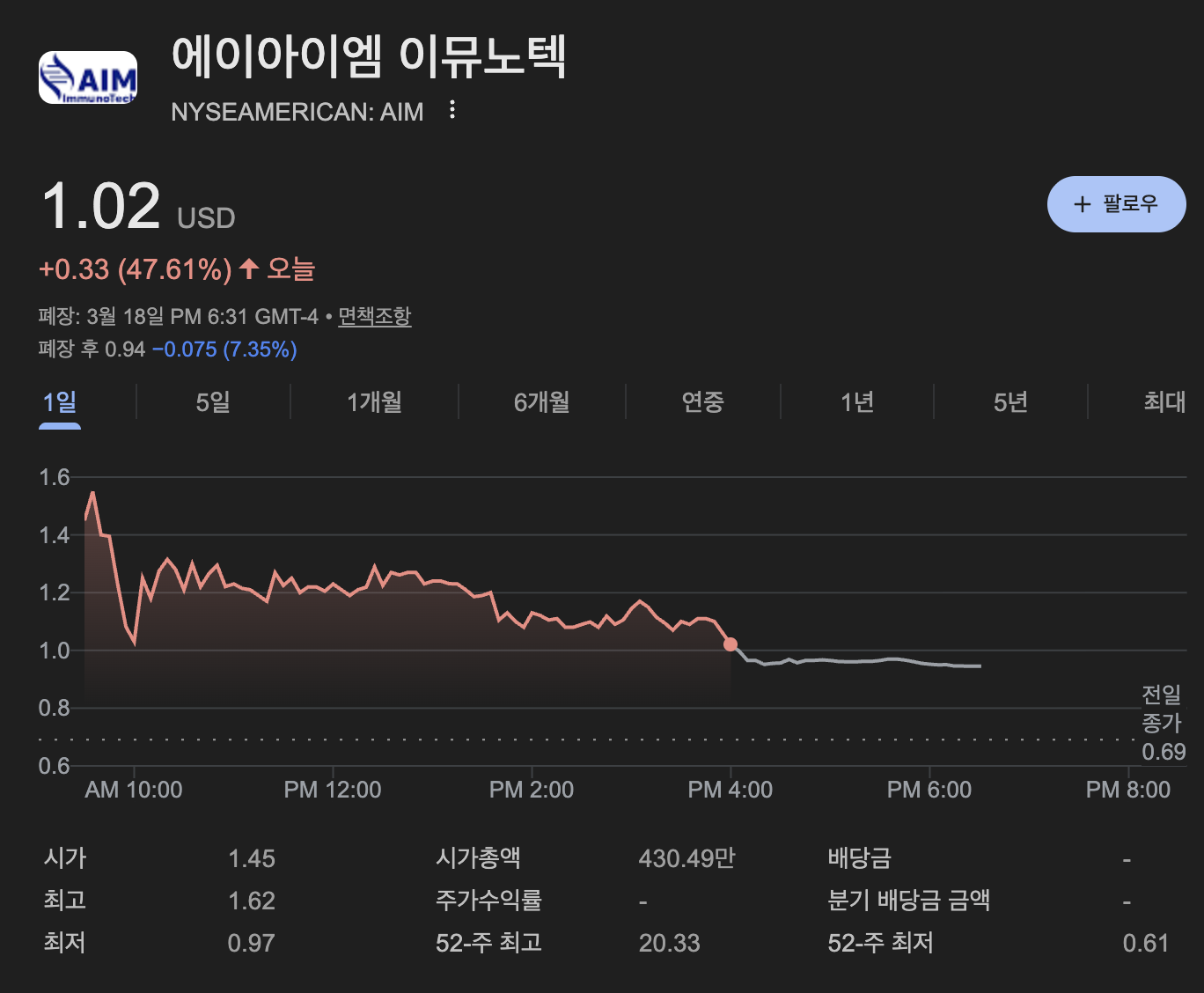Click the PM 12:00 axis label
The image size is (1204, 993).
click(333, 790)
